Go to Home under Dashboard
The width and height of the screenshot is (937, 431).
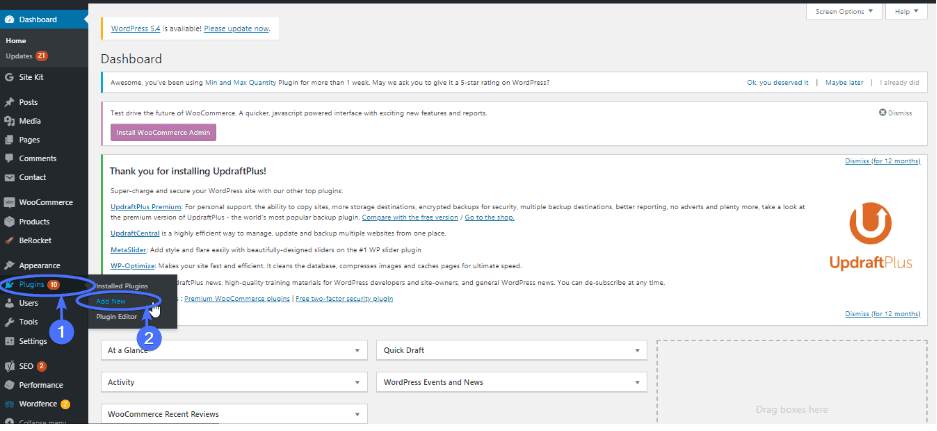tap(16, 41)
